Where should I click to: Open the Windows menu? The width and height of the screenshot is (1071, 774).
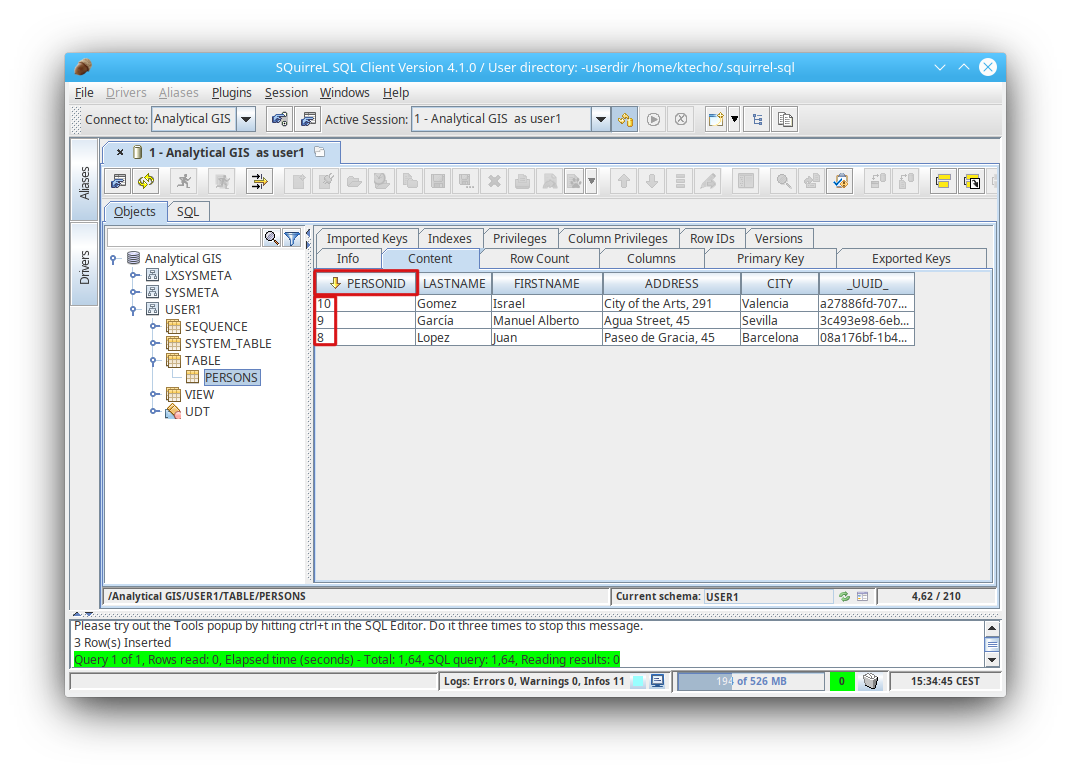(344, 92)
